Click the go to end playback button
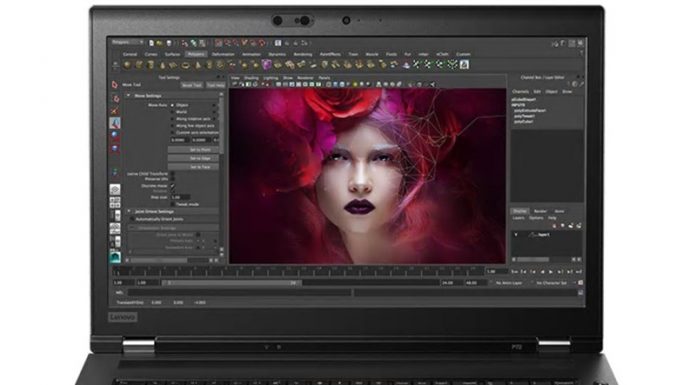 click(x=578, y=272)
